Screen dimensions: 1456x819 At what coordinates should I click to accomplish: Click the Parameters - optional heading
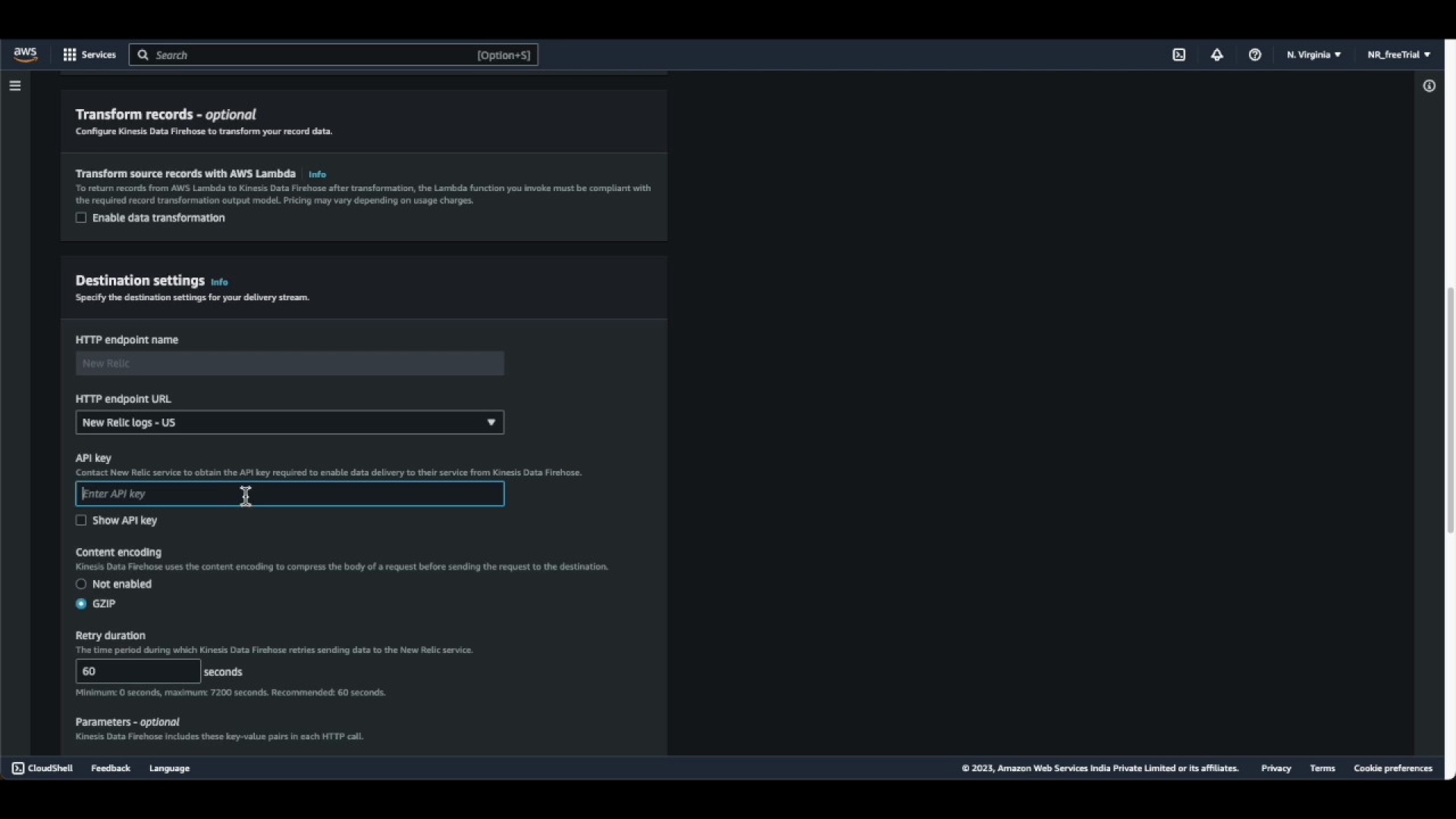pos(127,722)
